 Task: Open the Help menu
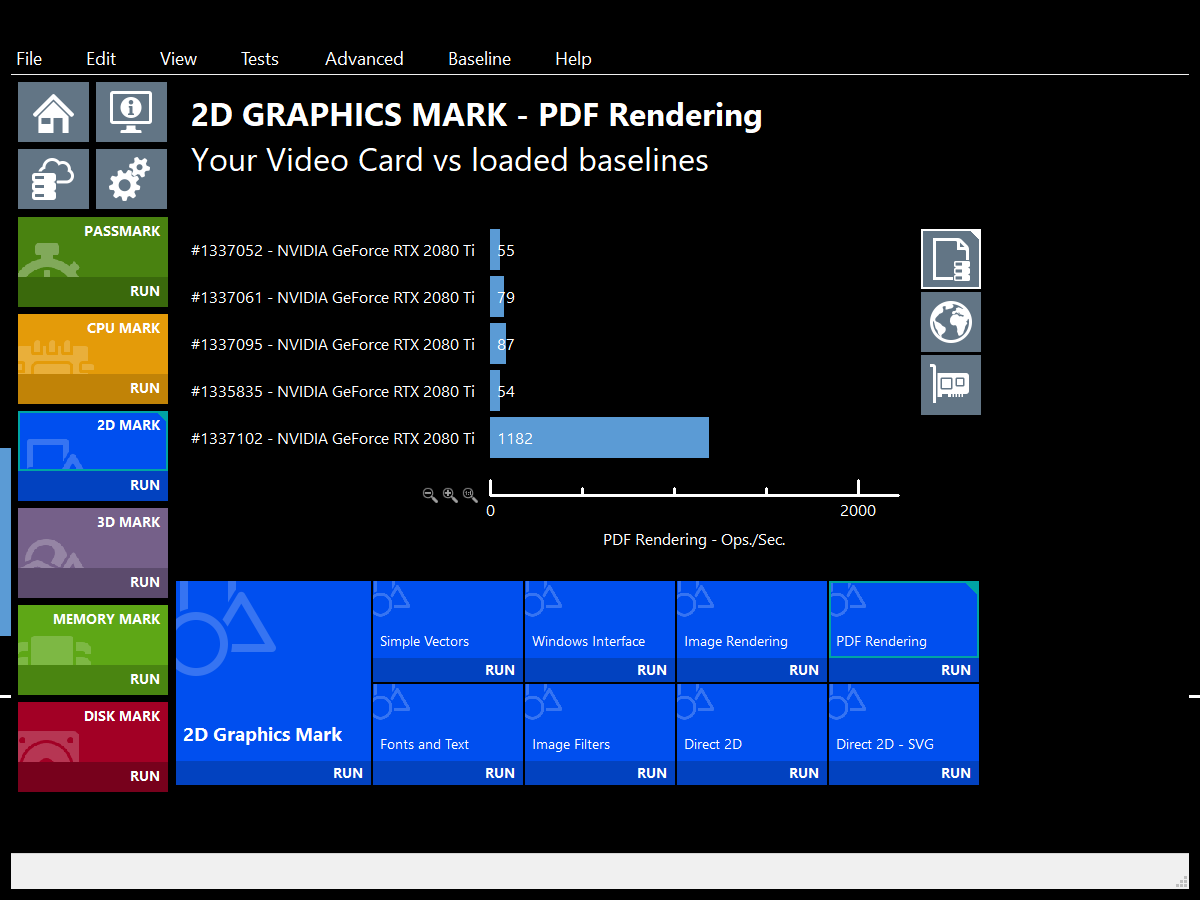(573, 59)
